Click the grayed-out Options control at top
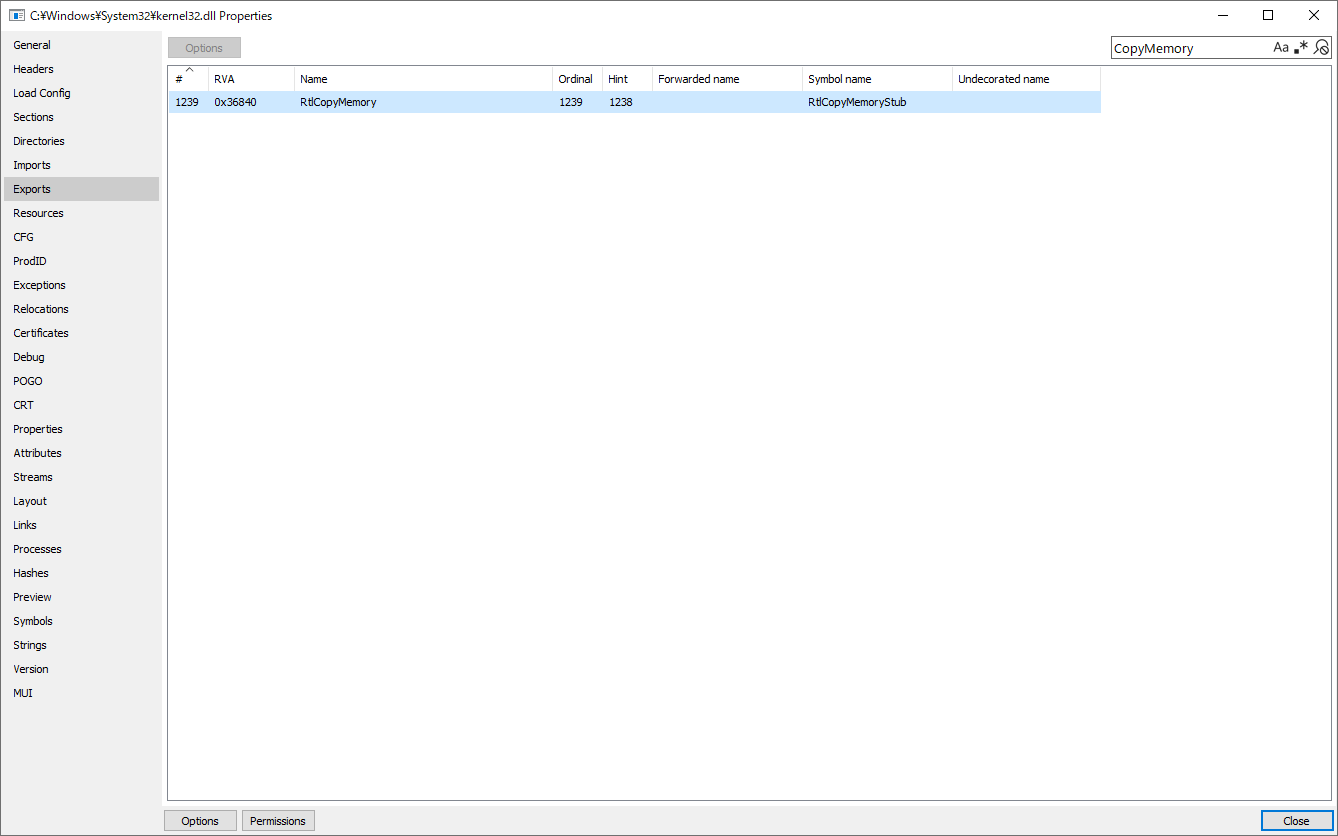Image resolution: width=1338 pixels, height=836 pixels. pos(203,47)
